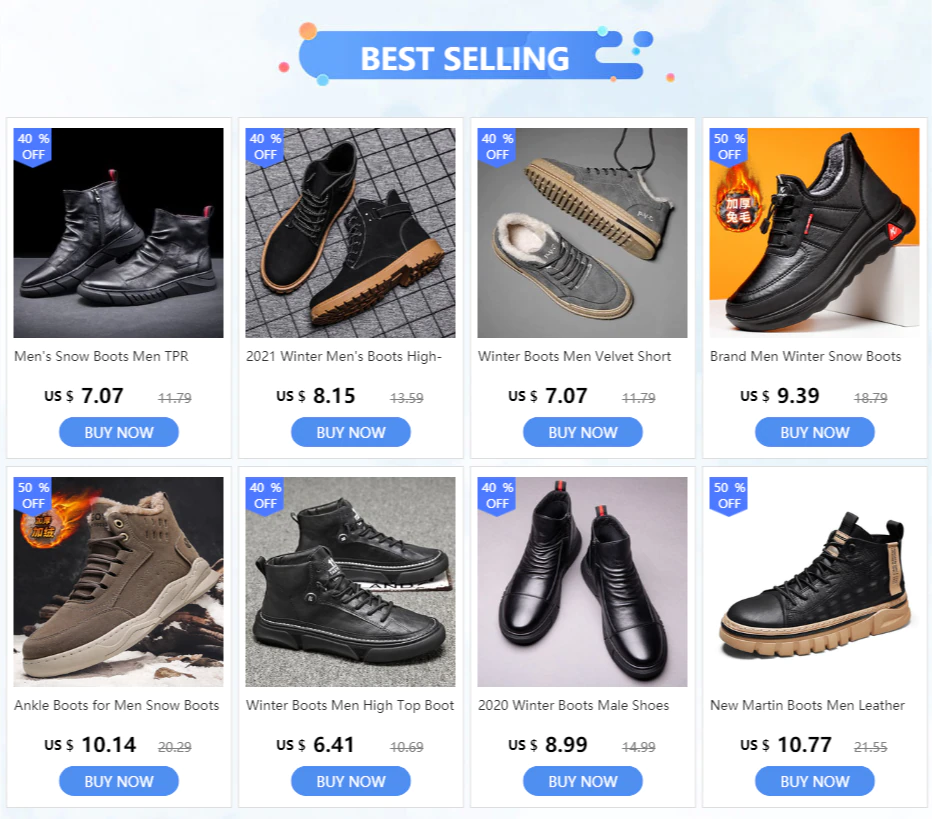Image resolution: width=932 pixels, height=819 pixels.
Task: Click BUY NOW under Ankle Boots for Men
Action: point(119,781)
